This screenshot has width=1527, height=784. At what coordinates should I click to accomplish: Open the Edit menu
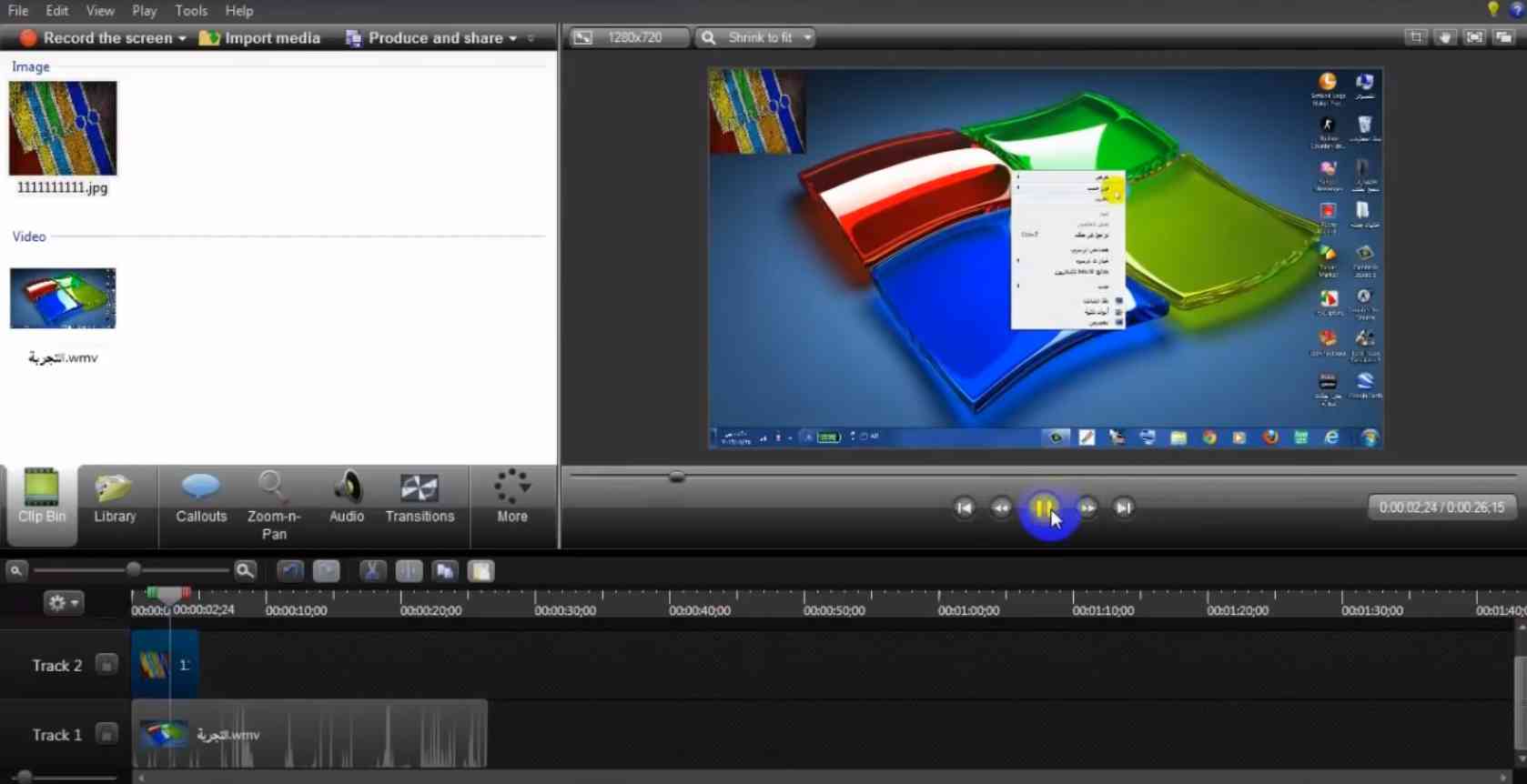click(57, 11)
